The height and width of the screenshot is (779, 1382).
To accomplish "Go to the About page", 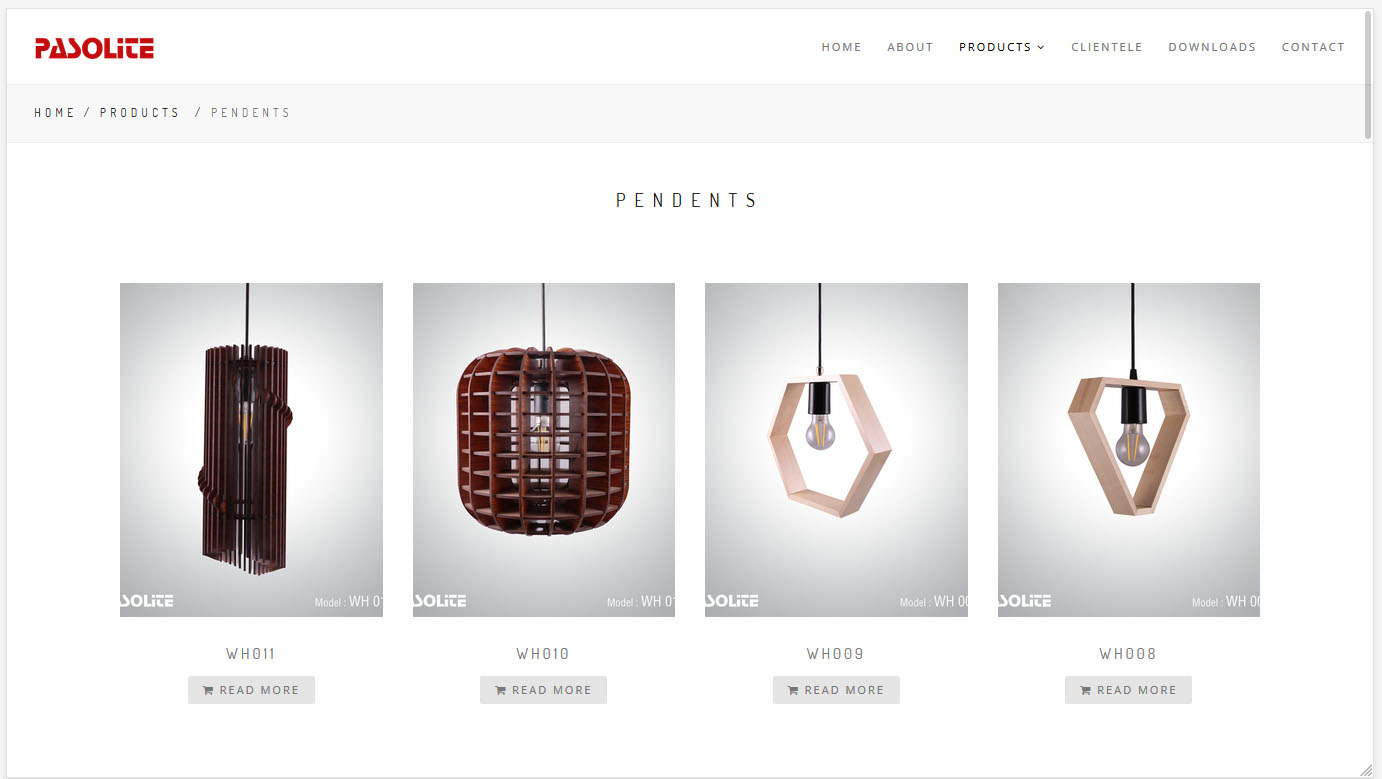I will click(x=910, y=47).
